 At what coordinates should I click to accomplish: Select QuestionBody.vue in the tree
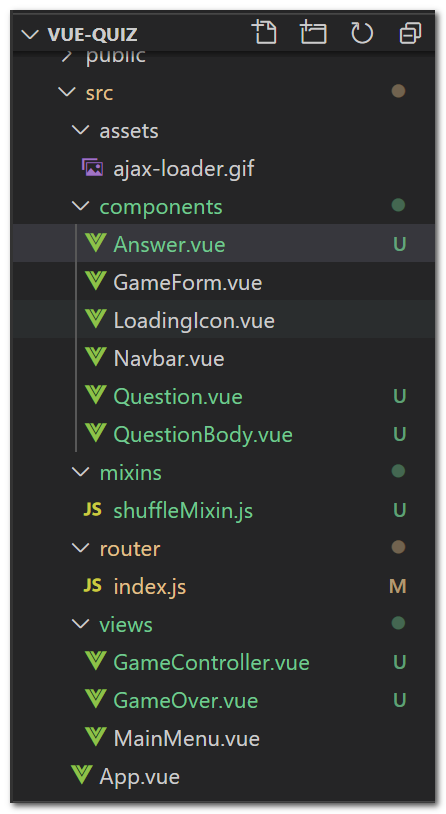[223, 433]
